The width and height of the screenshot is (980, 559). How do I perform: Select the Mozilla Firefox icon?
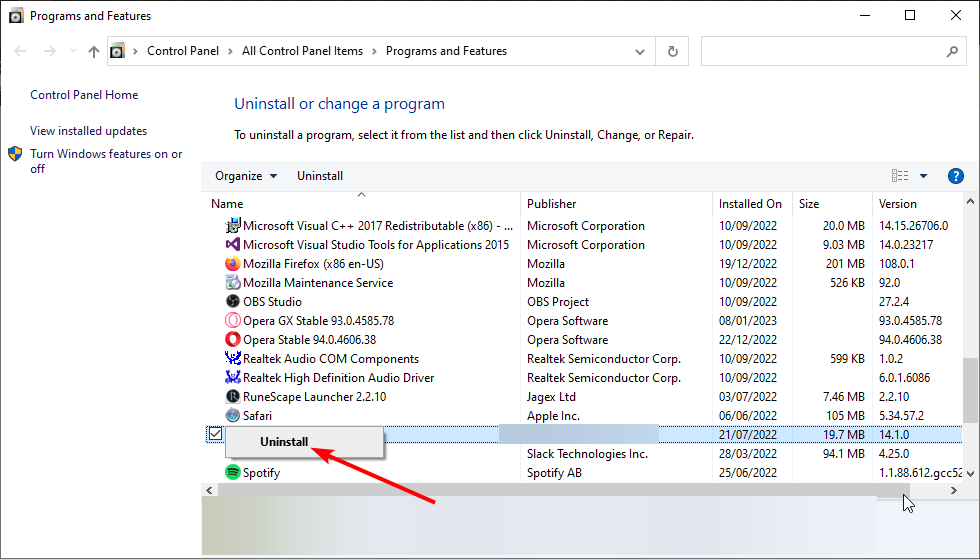tap(232, 264)
